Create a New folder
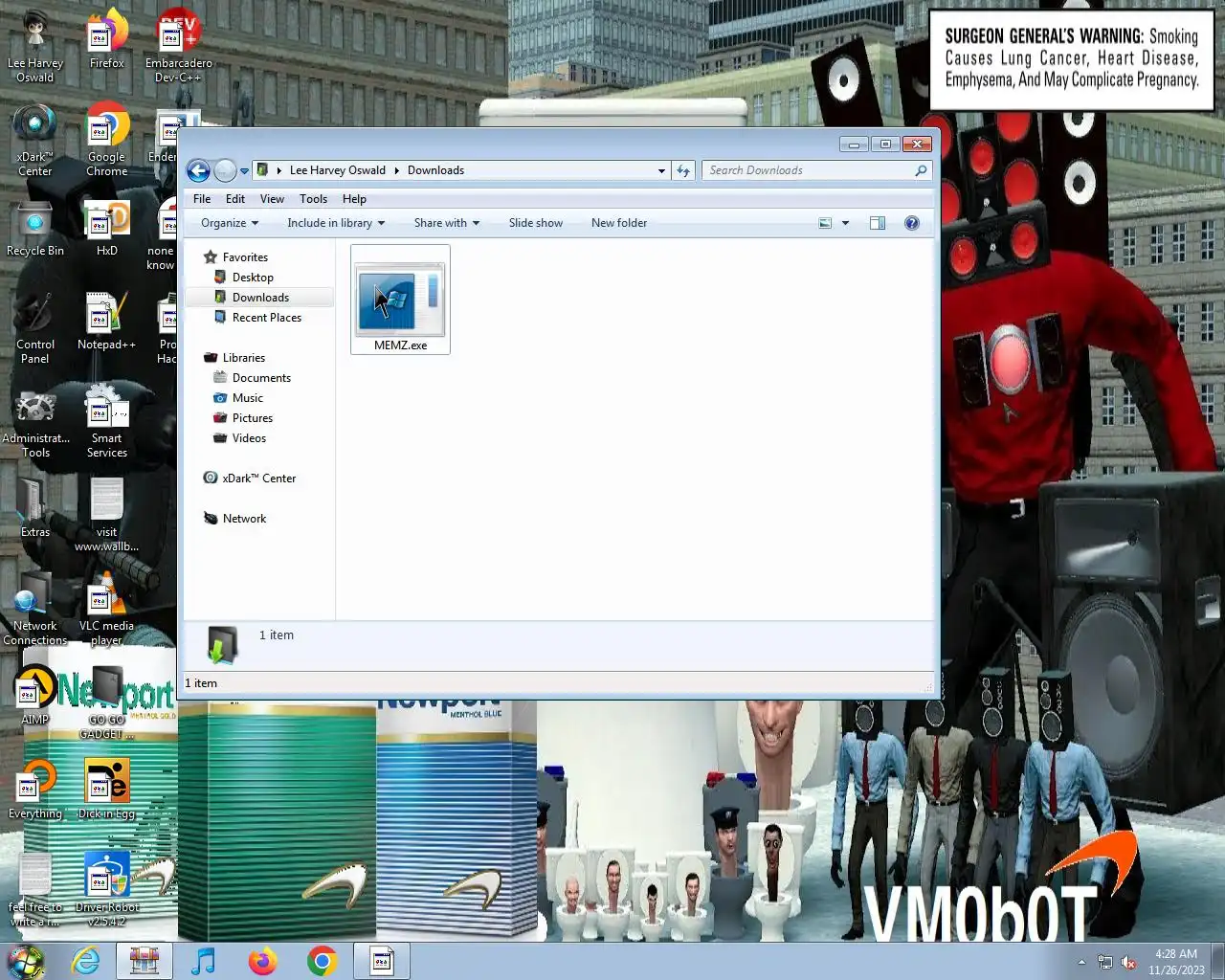Image resolution: width=1225 pixels, height=980 pixels. pos(619,223)
